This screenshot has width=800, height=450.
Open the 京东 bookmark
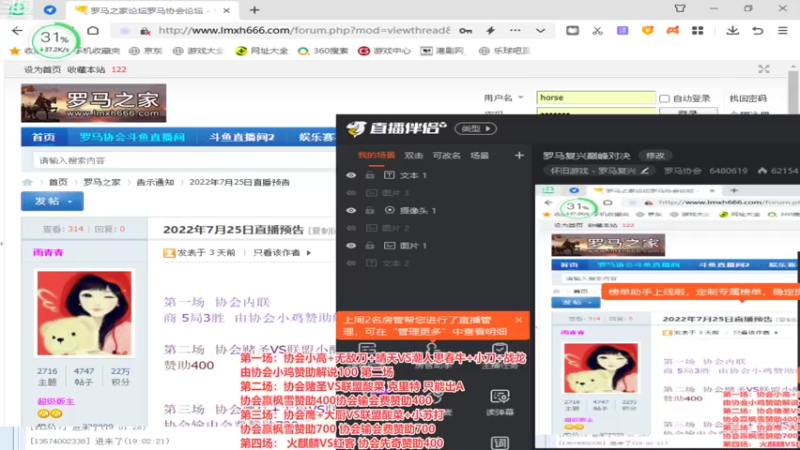pos(145,51)
